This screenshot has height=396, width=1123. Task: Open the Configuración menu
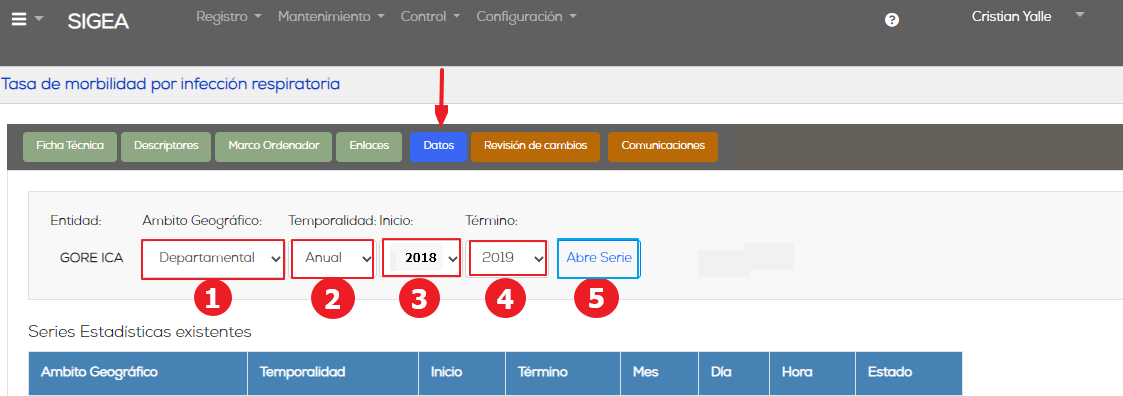coord(526,16)
